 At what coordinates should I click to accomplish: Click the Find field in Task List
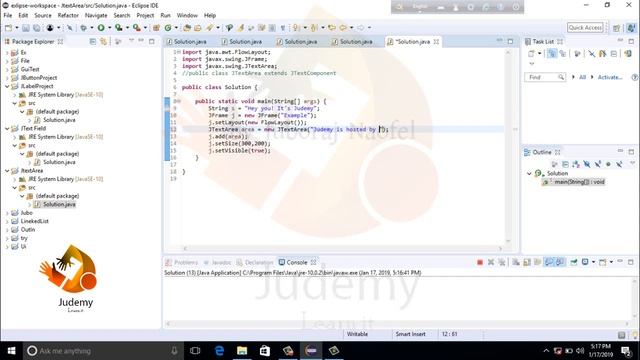[545, 77]
